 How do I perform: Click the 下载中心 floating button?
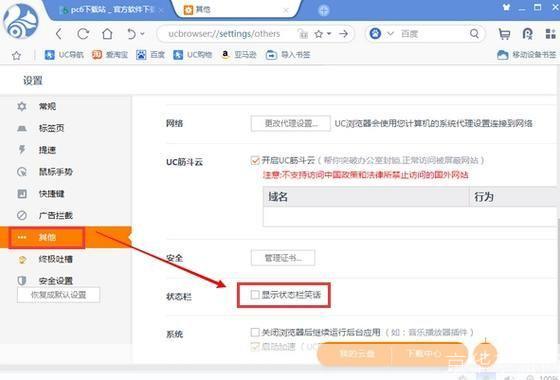click(x=425, y=354)
